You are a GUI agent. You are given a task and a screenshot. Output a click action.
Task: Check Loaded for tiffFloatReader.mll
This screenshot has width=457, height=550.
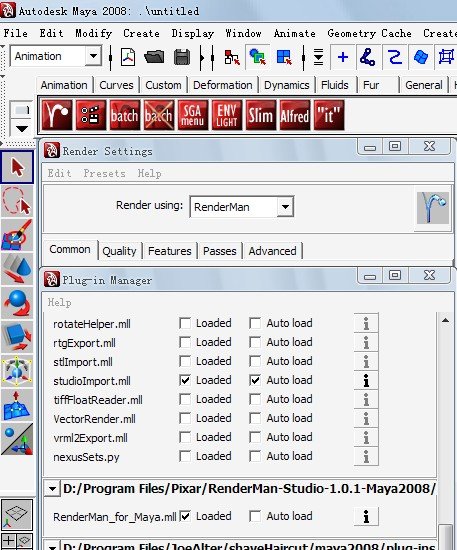185,400
